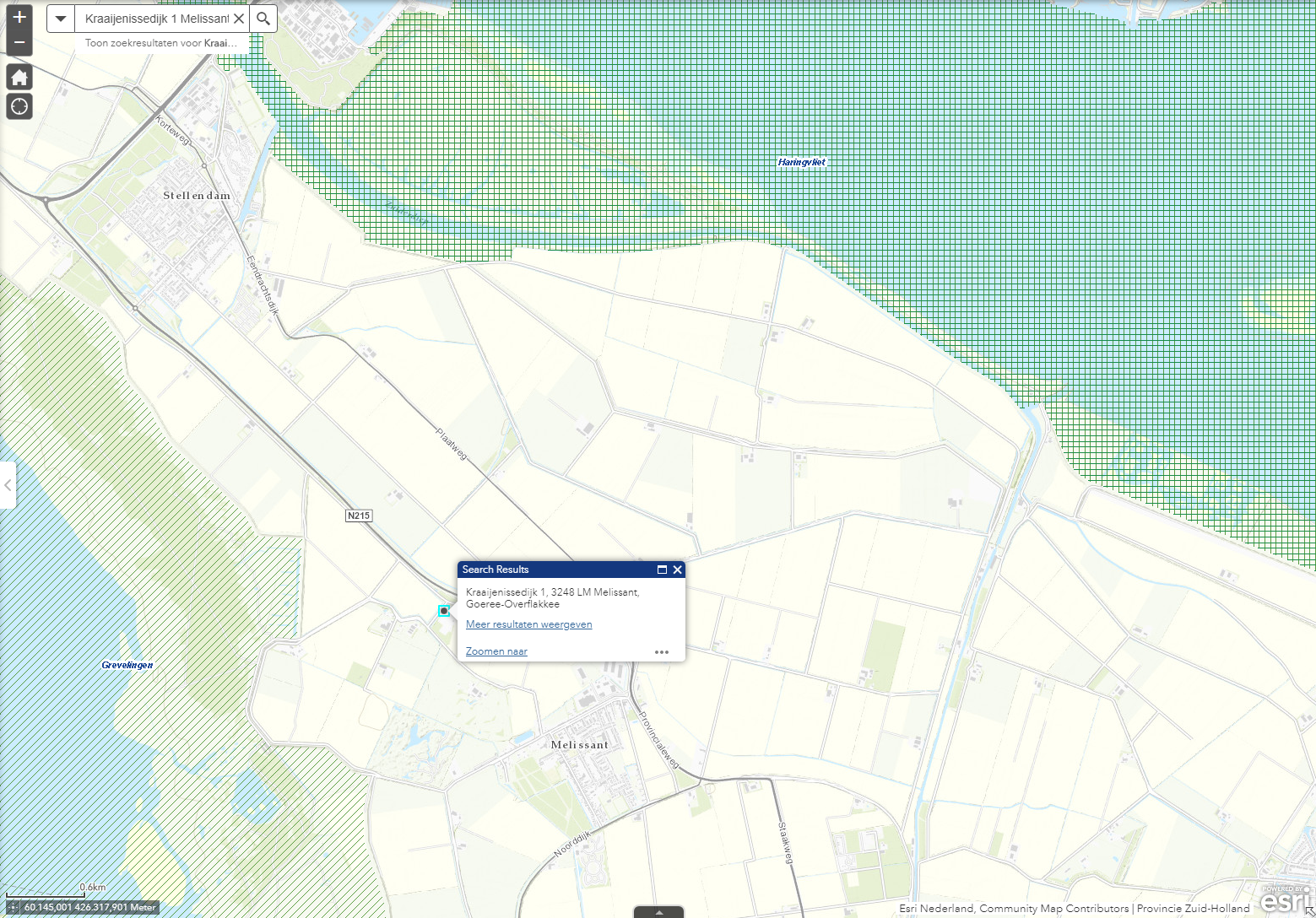
Task: Click the Staakweg road label
Action: point(785,843)
